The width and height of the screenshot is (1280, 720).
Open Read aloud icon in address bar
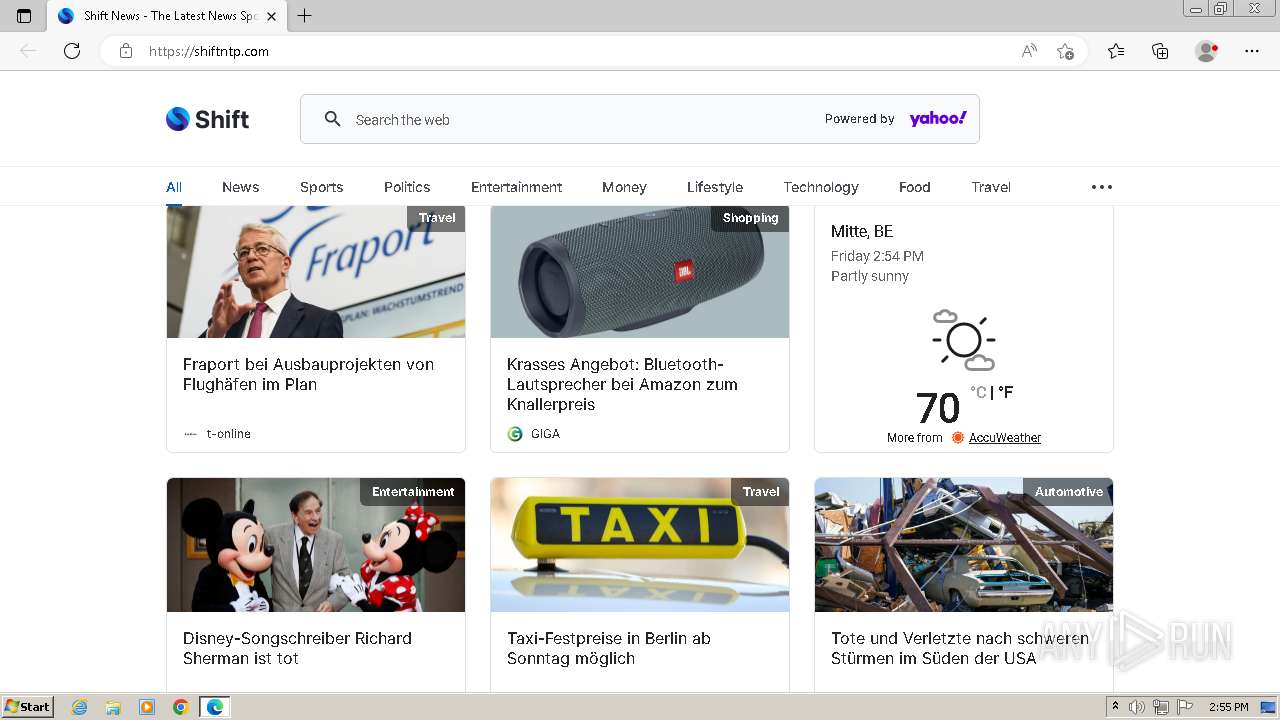point(1029,51)
